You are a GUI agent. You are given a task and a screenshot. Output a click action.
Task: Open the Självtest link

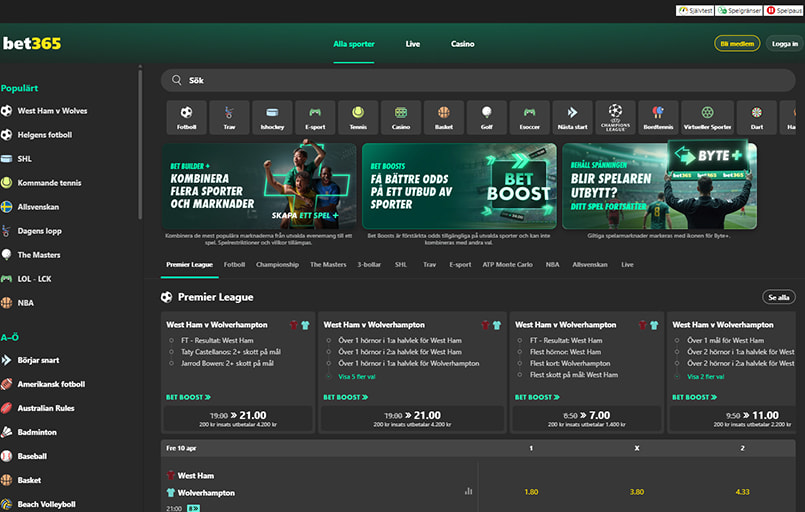(695, 10)
